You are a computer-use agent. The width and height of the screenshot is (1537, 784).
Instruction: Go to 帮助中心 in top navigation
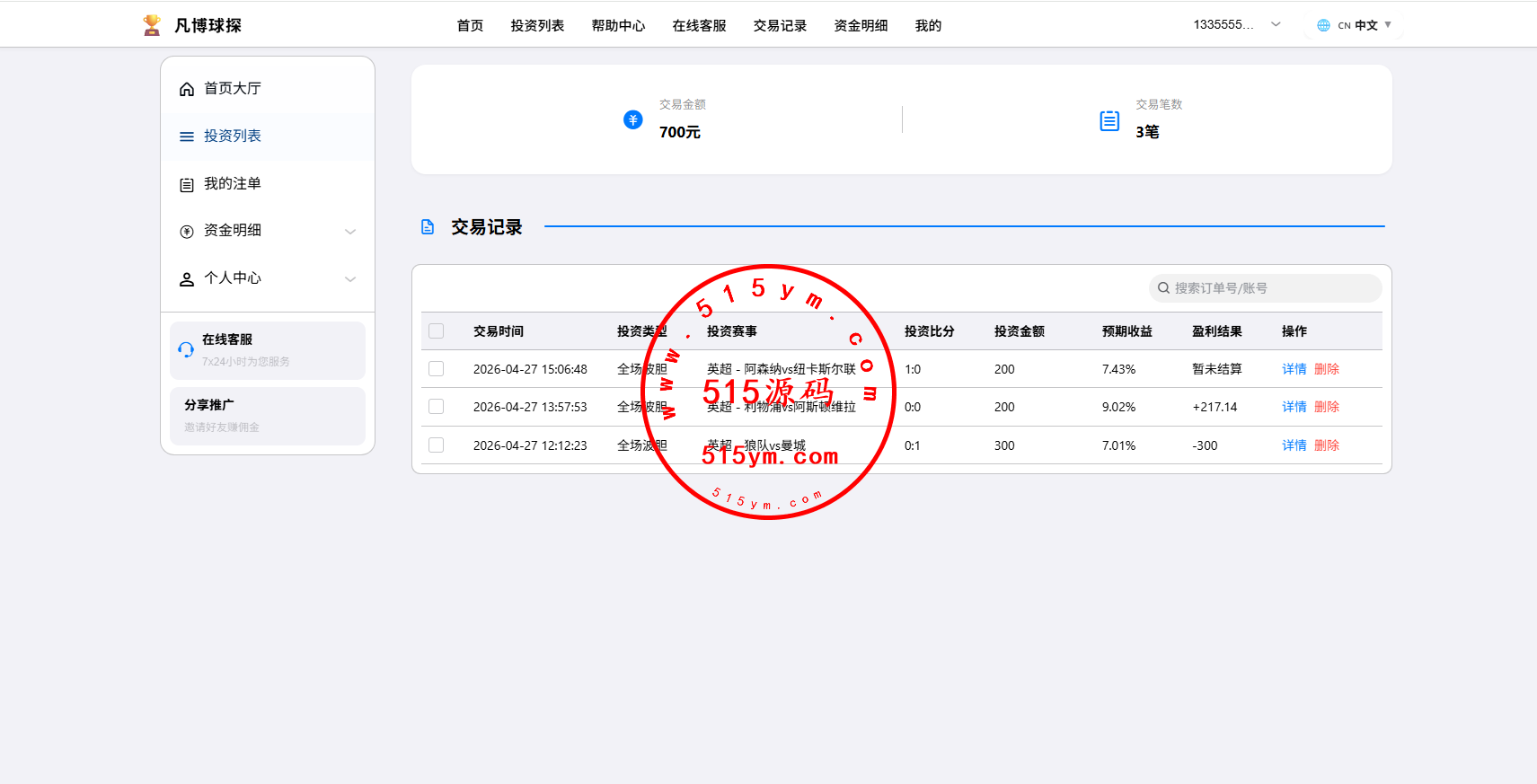tap(618, 26)
